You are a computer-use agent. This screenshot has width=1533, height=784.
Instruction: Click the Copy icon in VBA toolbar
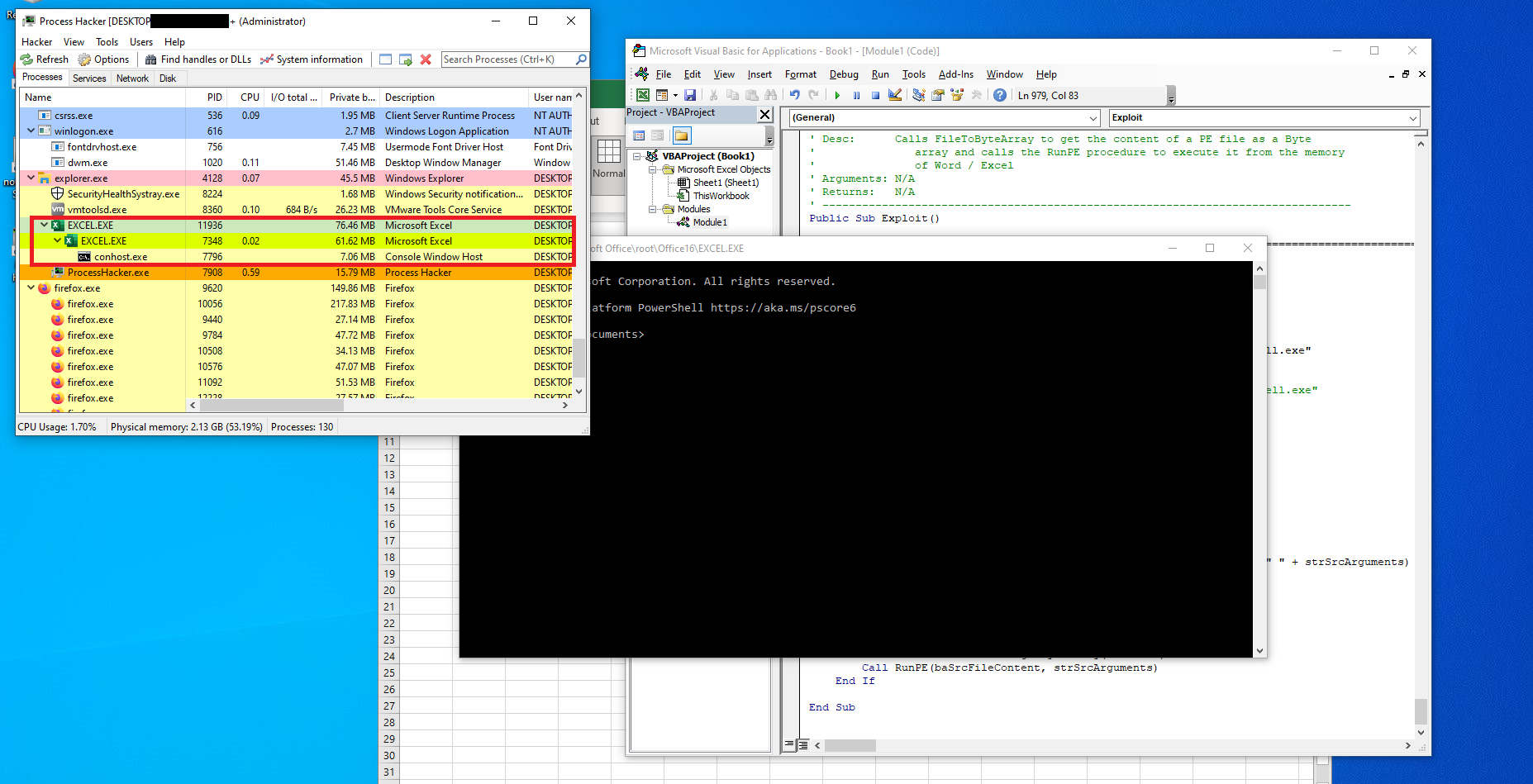coord(732,95)
